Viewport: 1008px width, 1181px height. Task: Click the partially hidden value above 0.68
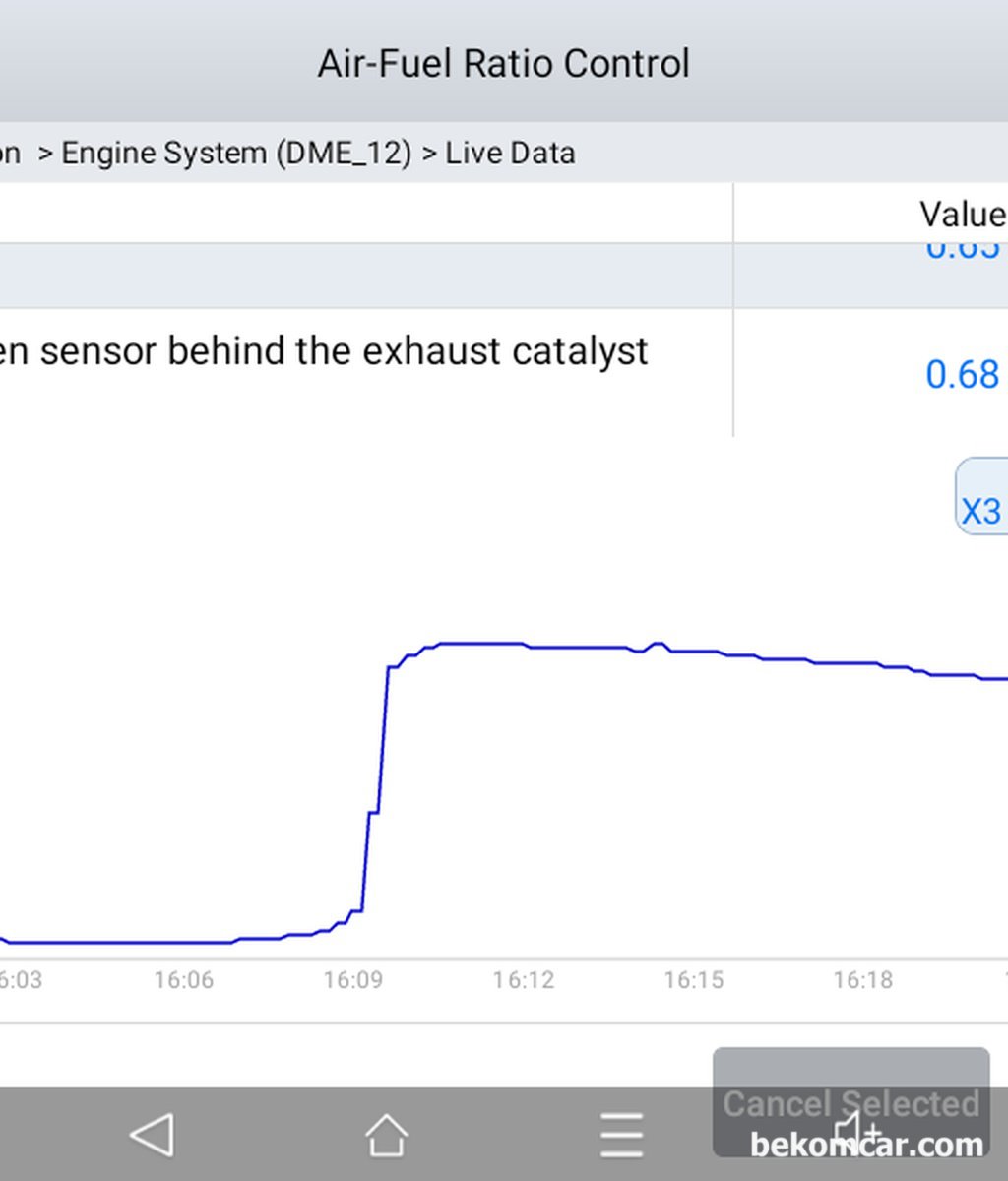963,250
